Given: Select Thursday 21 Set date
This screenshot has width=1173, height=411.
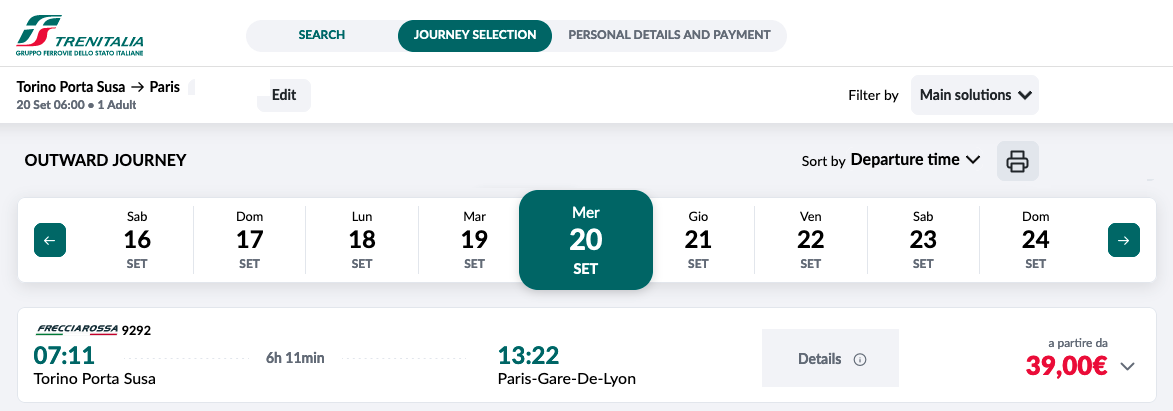Looking at the screenshot, I should 698,240.
